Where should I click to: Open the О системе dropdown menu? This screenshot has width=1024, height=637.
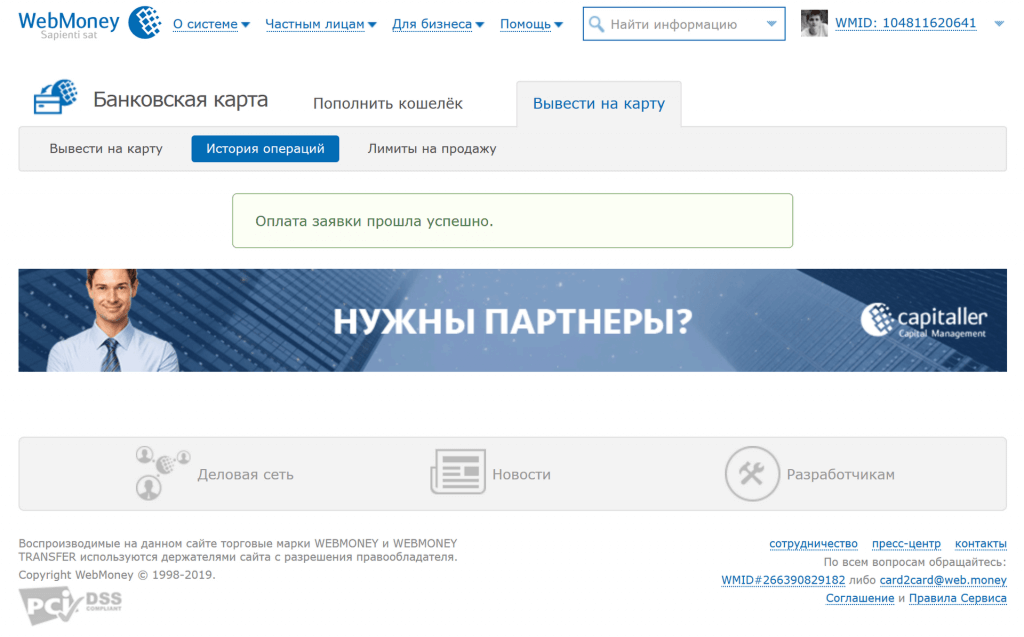pyautogui.click(x=211, y=24)
